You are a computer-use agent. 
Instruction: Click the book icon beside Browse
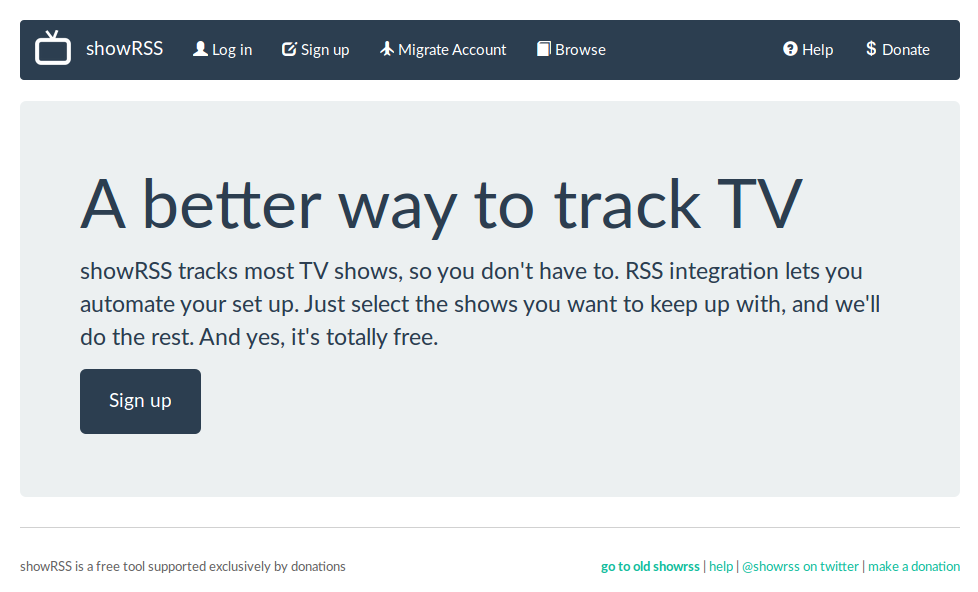point(544,49)
